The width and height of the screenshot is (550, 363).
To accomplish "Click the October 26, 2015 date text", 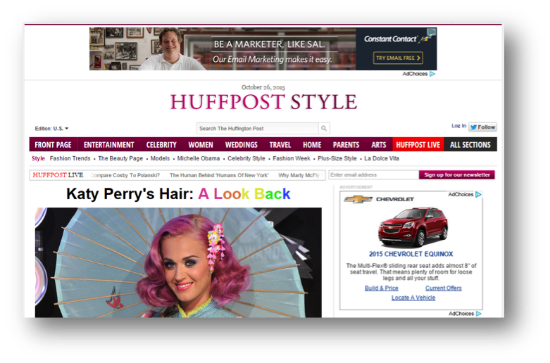I will (263, 87).
